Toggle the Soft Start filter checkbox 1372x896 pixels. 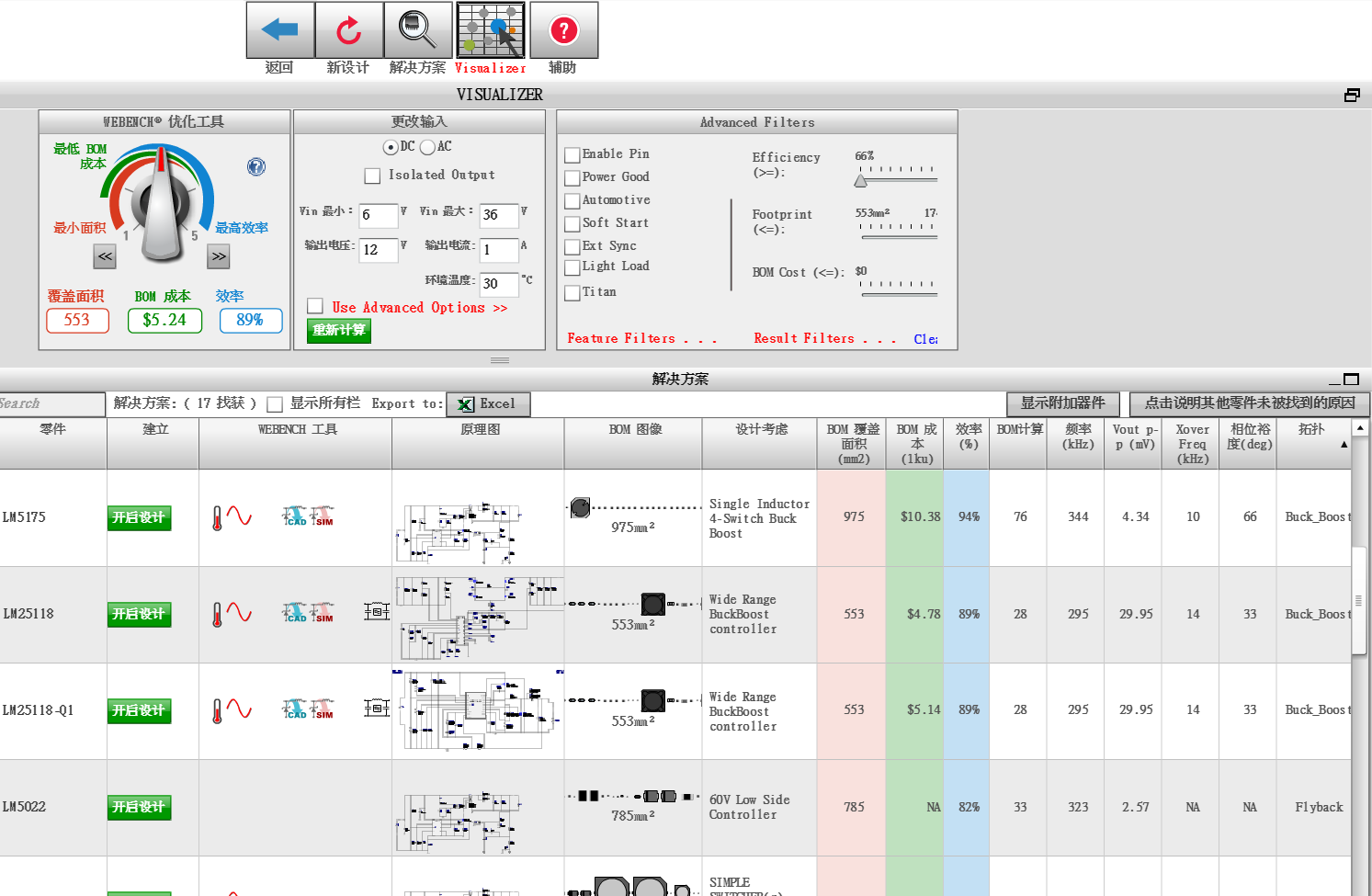pos(573,224)
